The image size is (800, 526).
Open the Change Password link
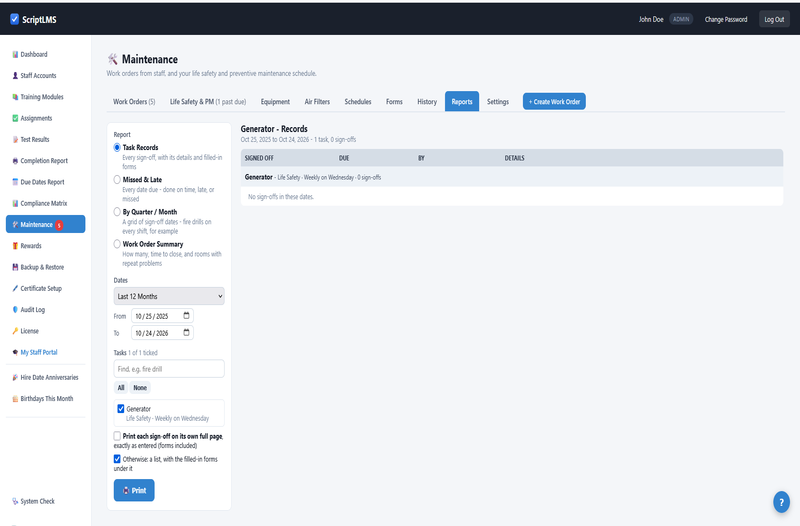pyautogui.click(x=726, y=19)
